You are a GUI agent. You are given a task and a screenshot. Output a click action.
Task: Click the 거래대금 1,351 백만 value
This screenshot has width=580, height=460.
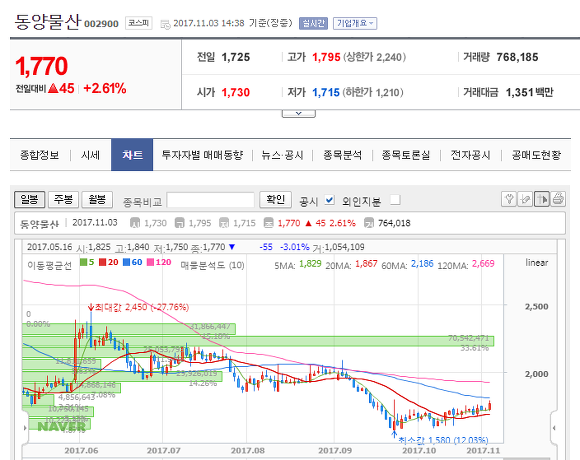point(530,92)
